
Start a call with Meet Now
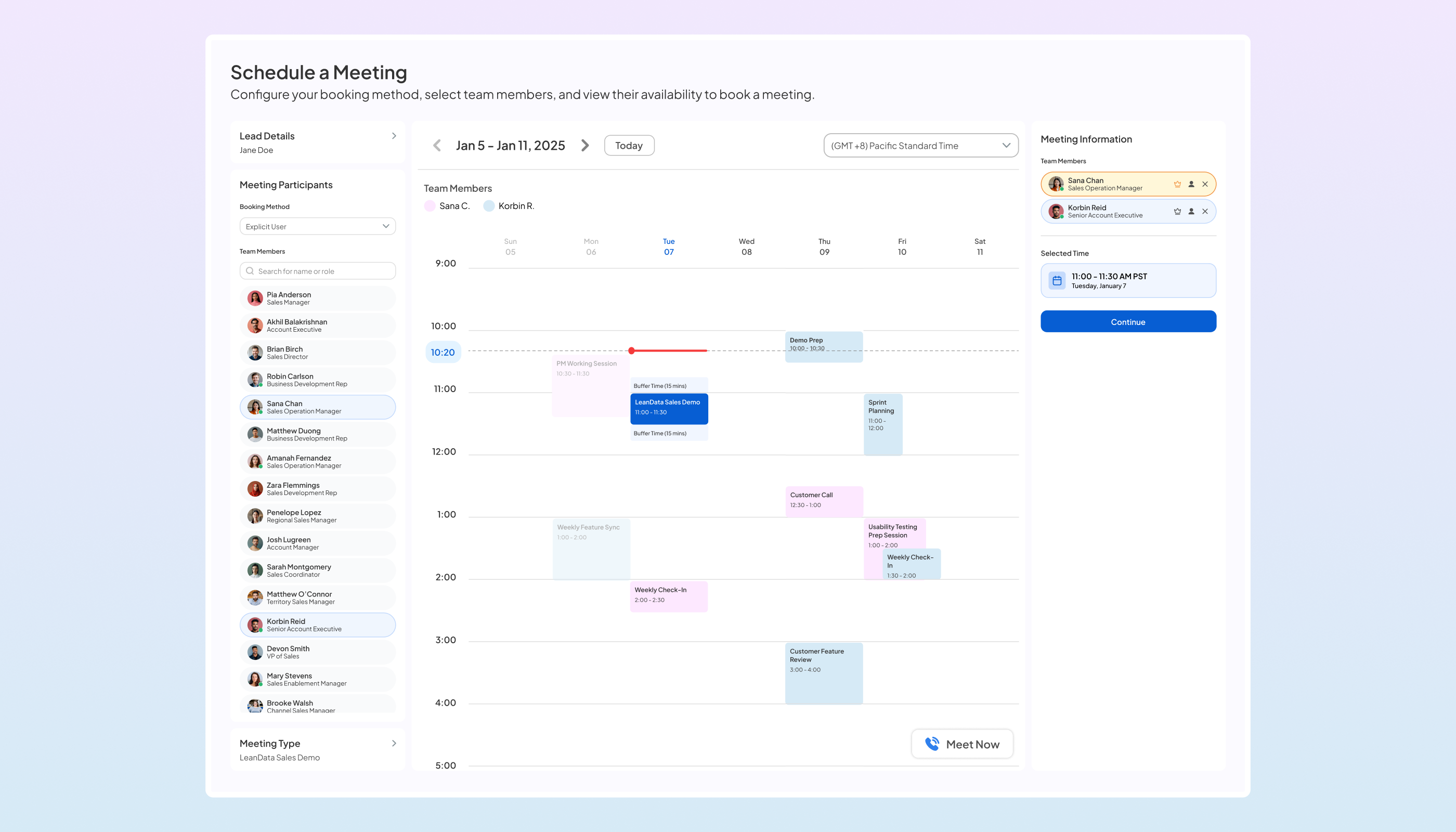tap(963, 744)
